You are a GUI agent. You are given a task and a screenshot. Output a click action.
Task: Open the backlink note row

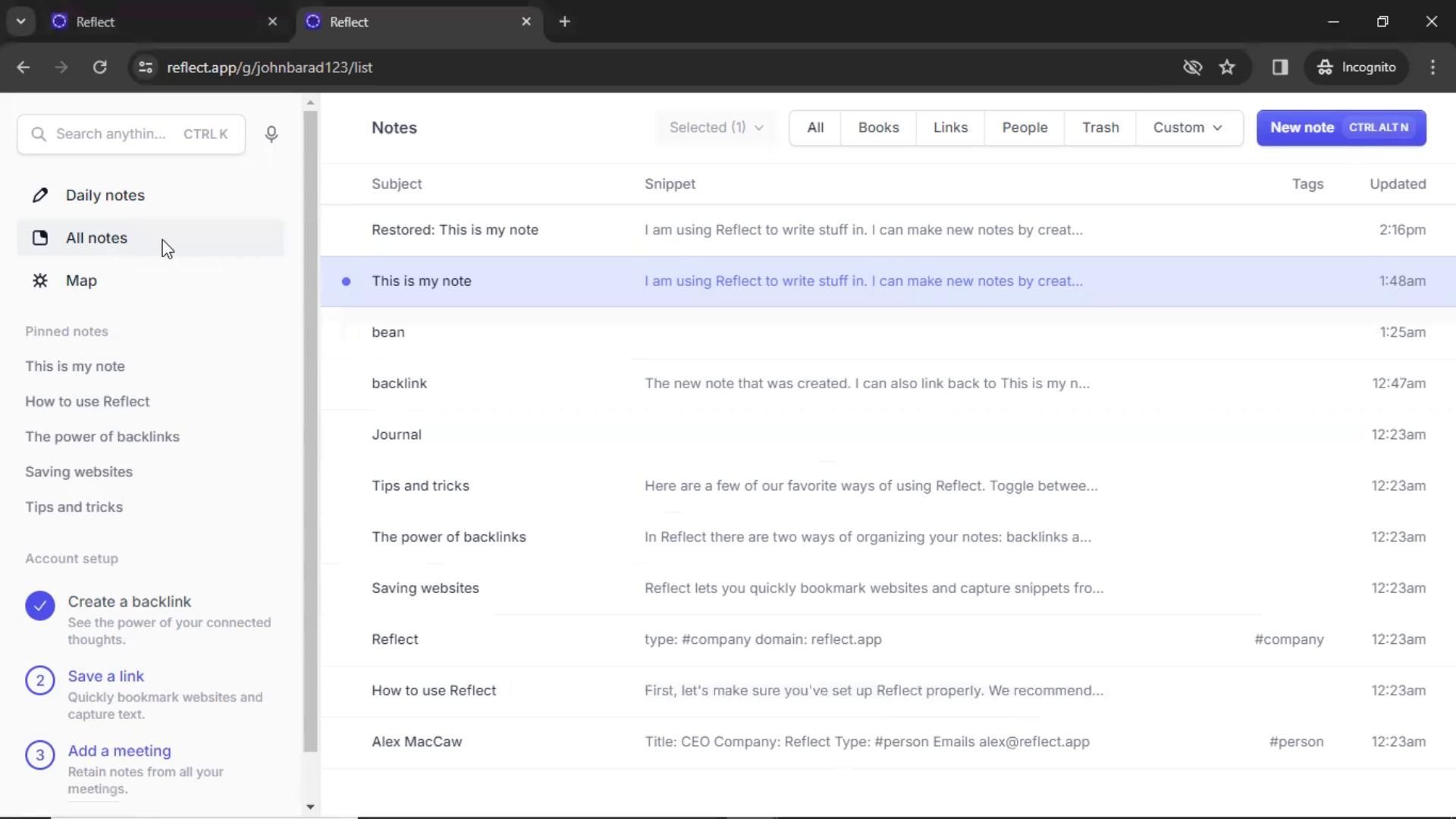(x=888, y=384)
